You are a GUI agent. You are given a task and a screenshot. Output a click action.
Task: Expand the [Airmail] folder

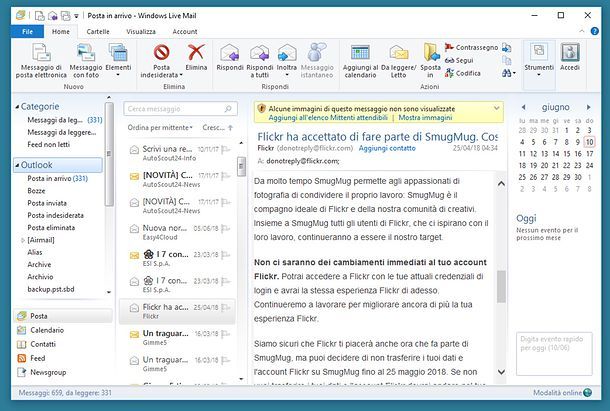pos(23,240)
